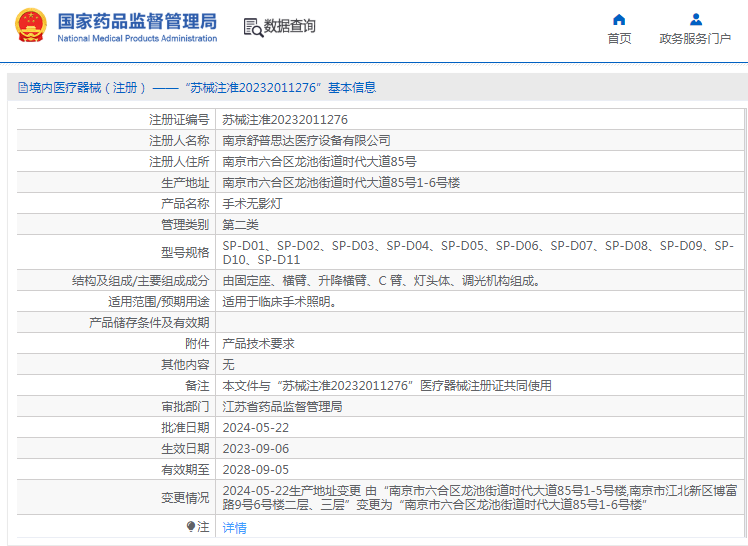Click the 批准日期 row label

coord(185,428)
